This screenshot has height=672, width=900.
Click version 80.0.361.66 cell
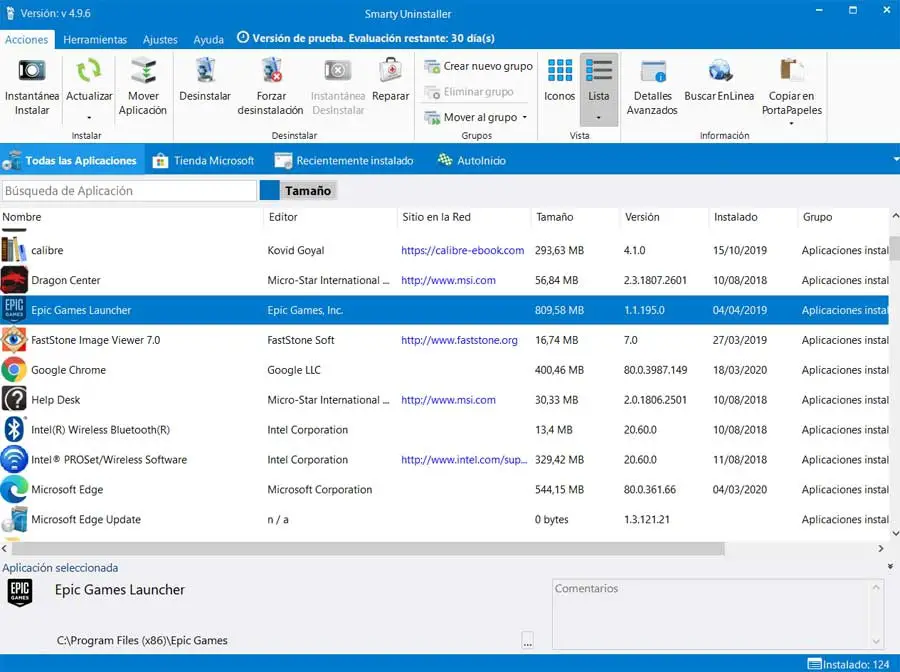(x=650, y=490)
